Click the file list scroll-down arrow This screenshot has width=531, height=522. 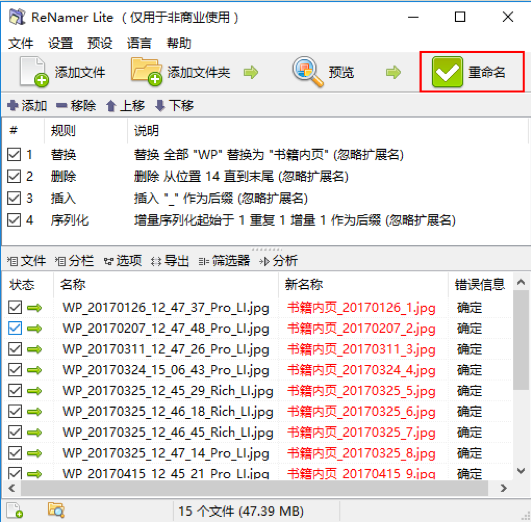pos(521,471)
